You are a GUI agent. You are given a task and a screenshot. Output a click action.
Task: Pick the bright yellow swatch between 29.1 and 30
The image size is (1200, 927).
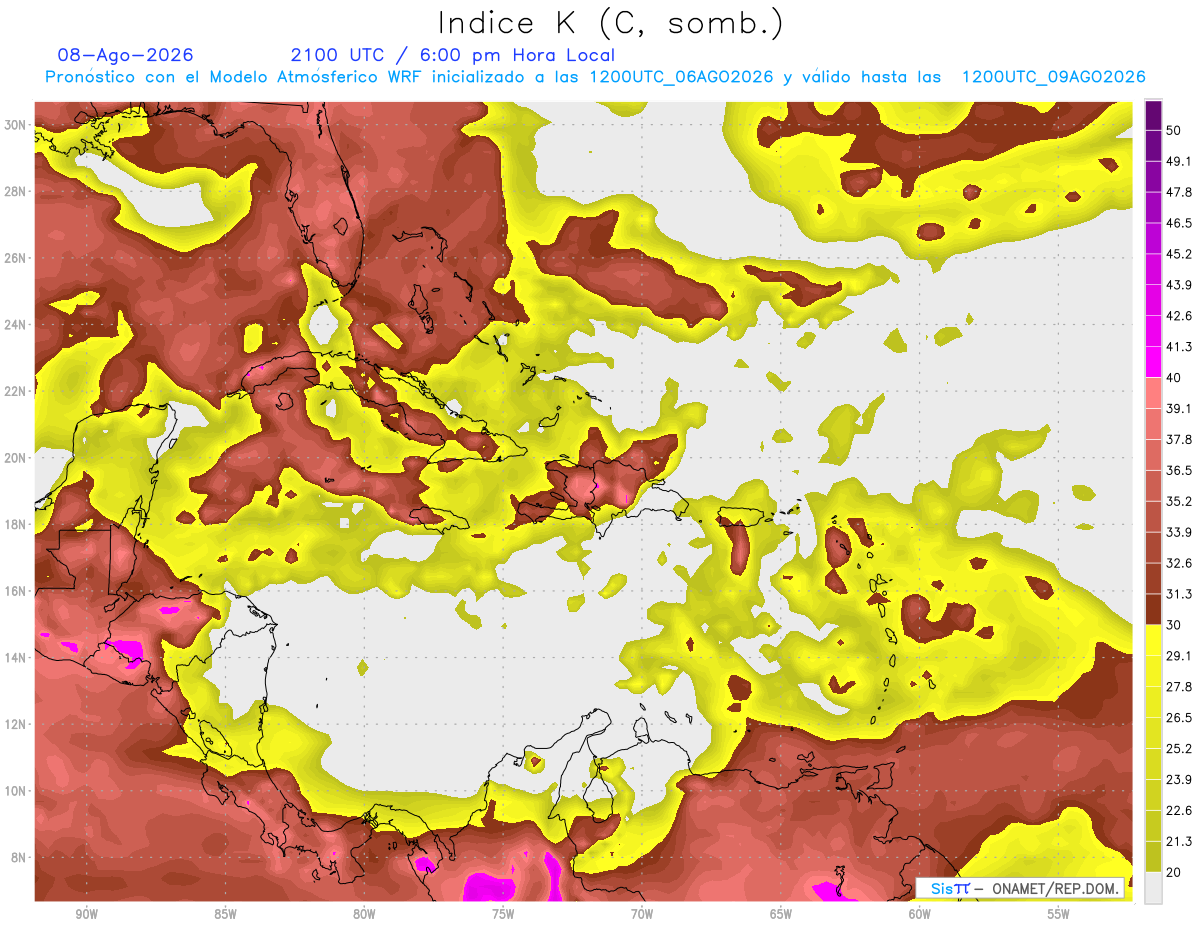pos(1153,640)
